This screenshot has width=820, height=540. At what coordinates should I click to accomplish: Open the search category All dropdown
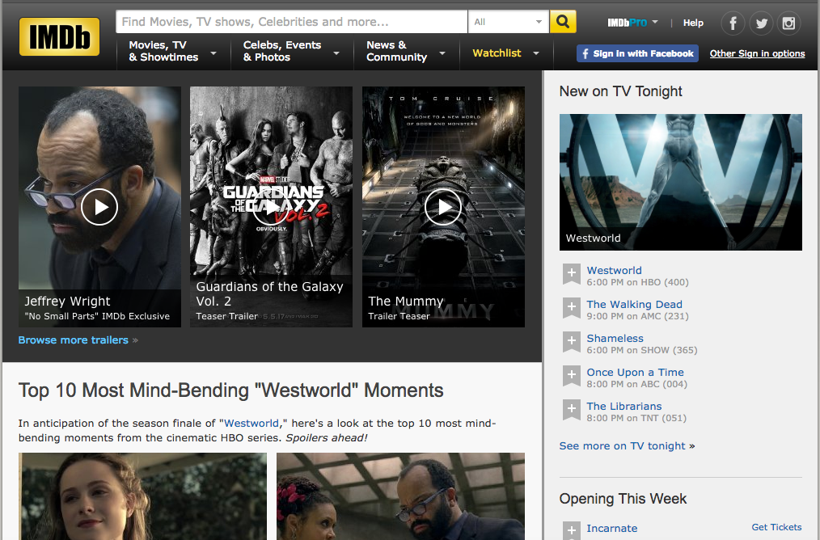pos(508,21)
